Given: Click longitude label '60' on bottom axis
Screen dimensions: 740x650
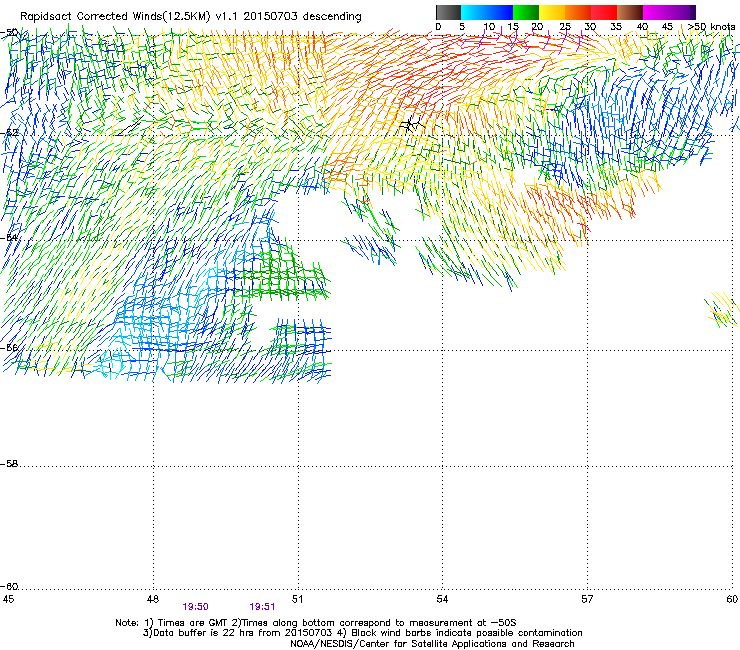Looking at the screenshot, I should click(732, 599).
